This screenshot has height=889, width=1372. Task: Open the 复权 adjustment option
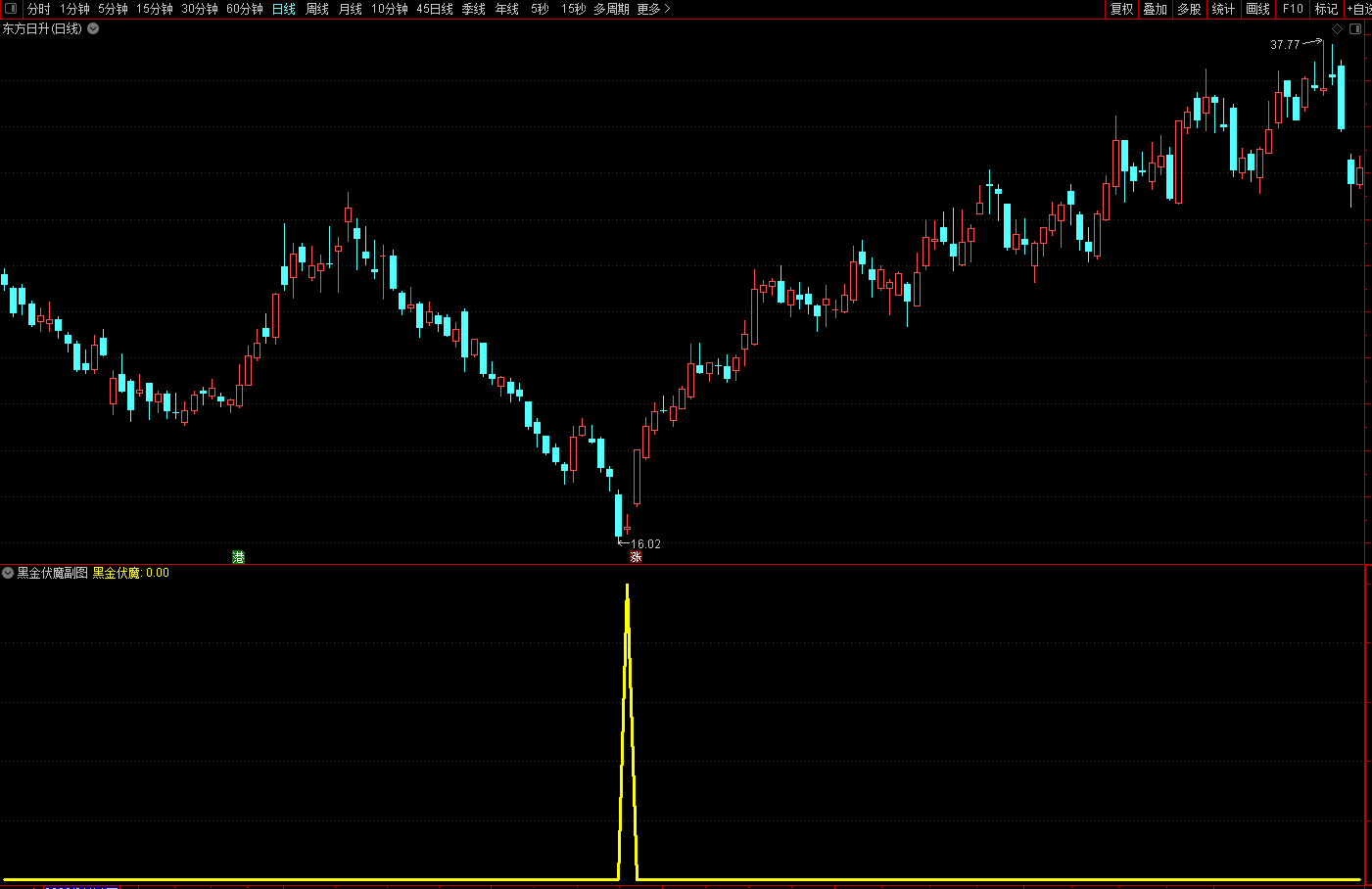[x=1121, y=9]
